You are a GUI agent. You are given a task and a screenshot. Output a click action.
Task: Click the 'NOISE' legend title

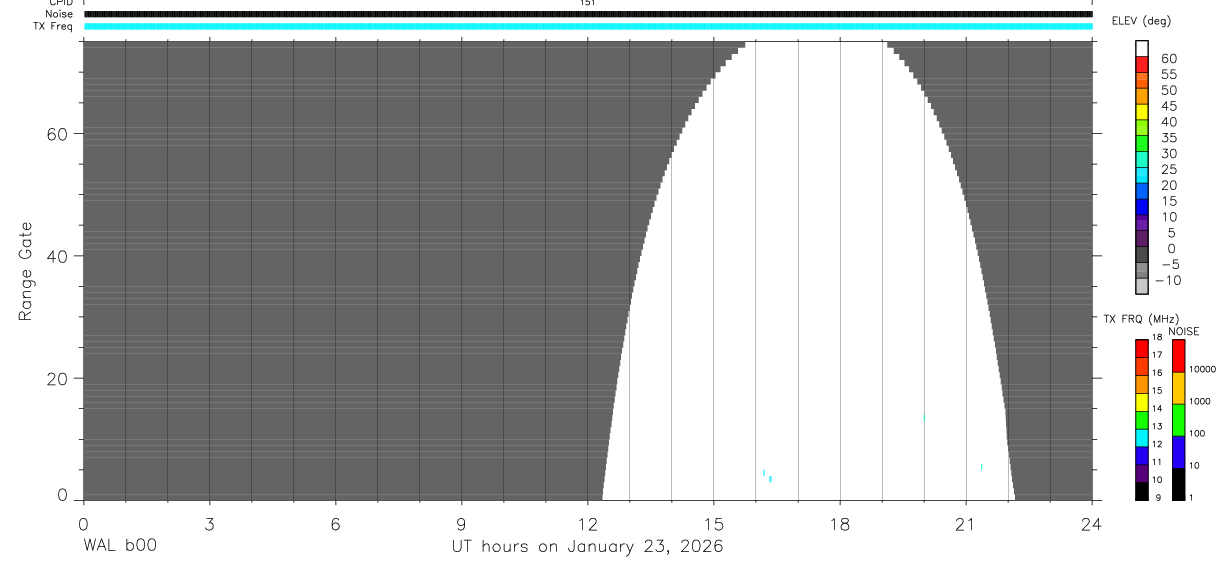point(1184,331)
